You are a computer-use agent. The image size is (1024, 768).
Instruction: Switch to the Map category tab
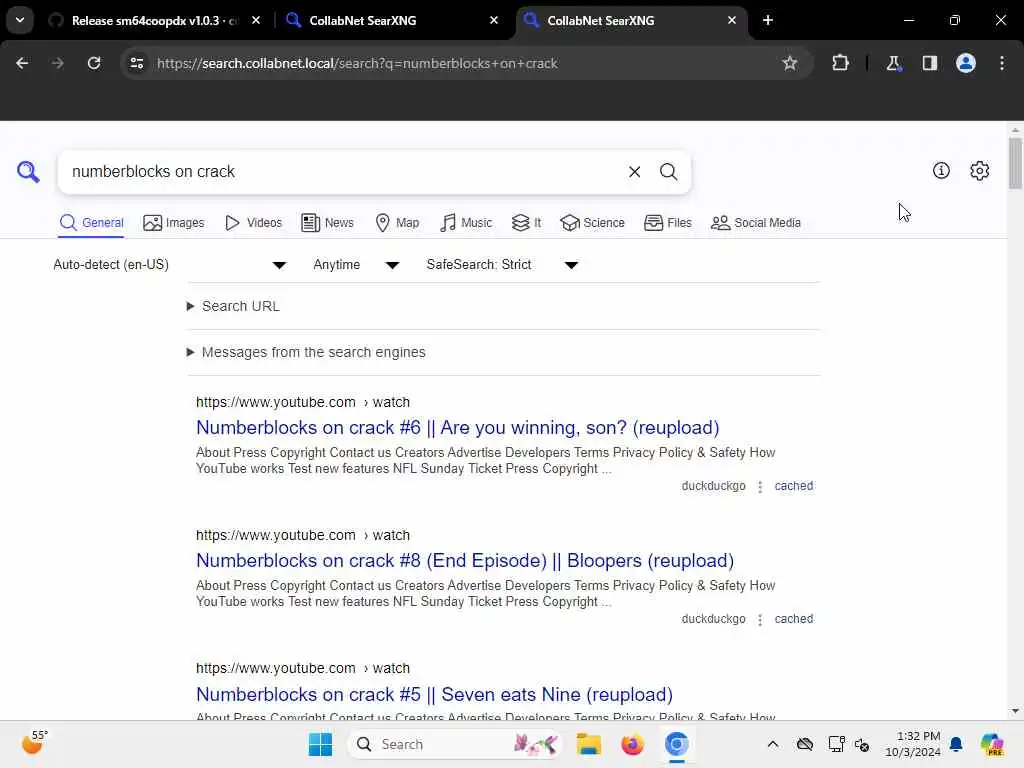[397, 223]
